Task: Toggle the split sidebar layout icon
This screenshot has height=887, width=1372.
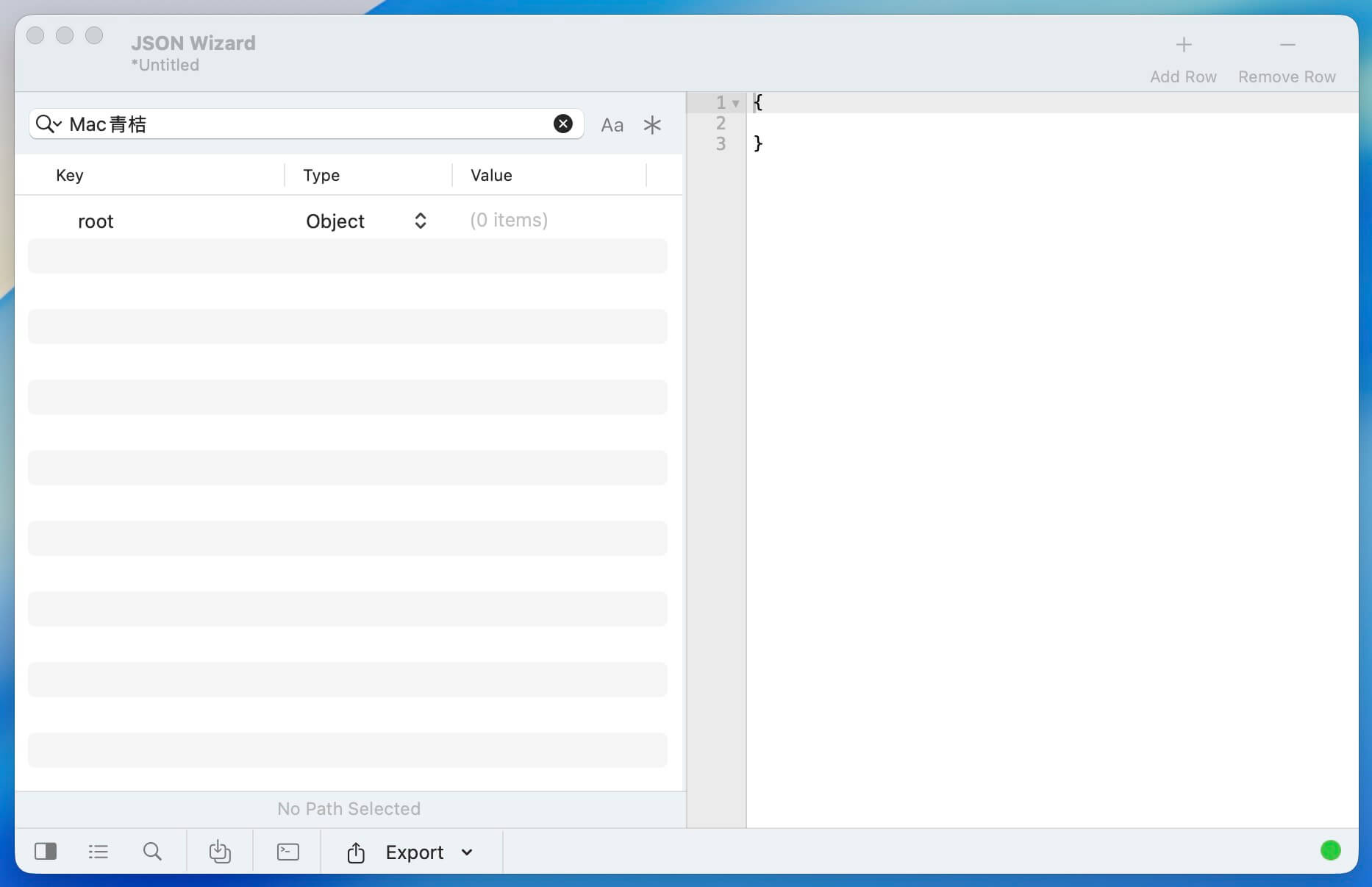Action: click(46, 852)
